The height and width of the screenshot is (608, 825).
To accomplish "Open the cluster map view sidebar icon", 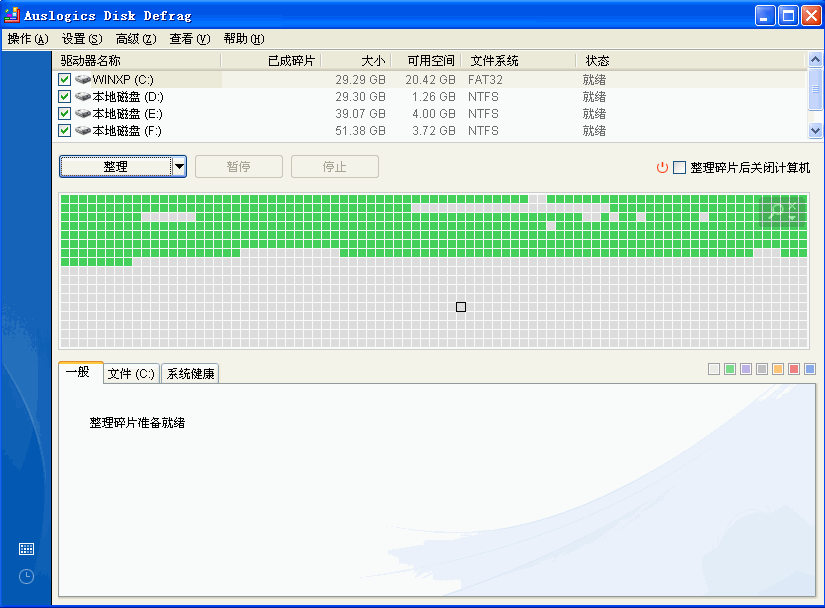I will tap(26, 549).
